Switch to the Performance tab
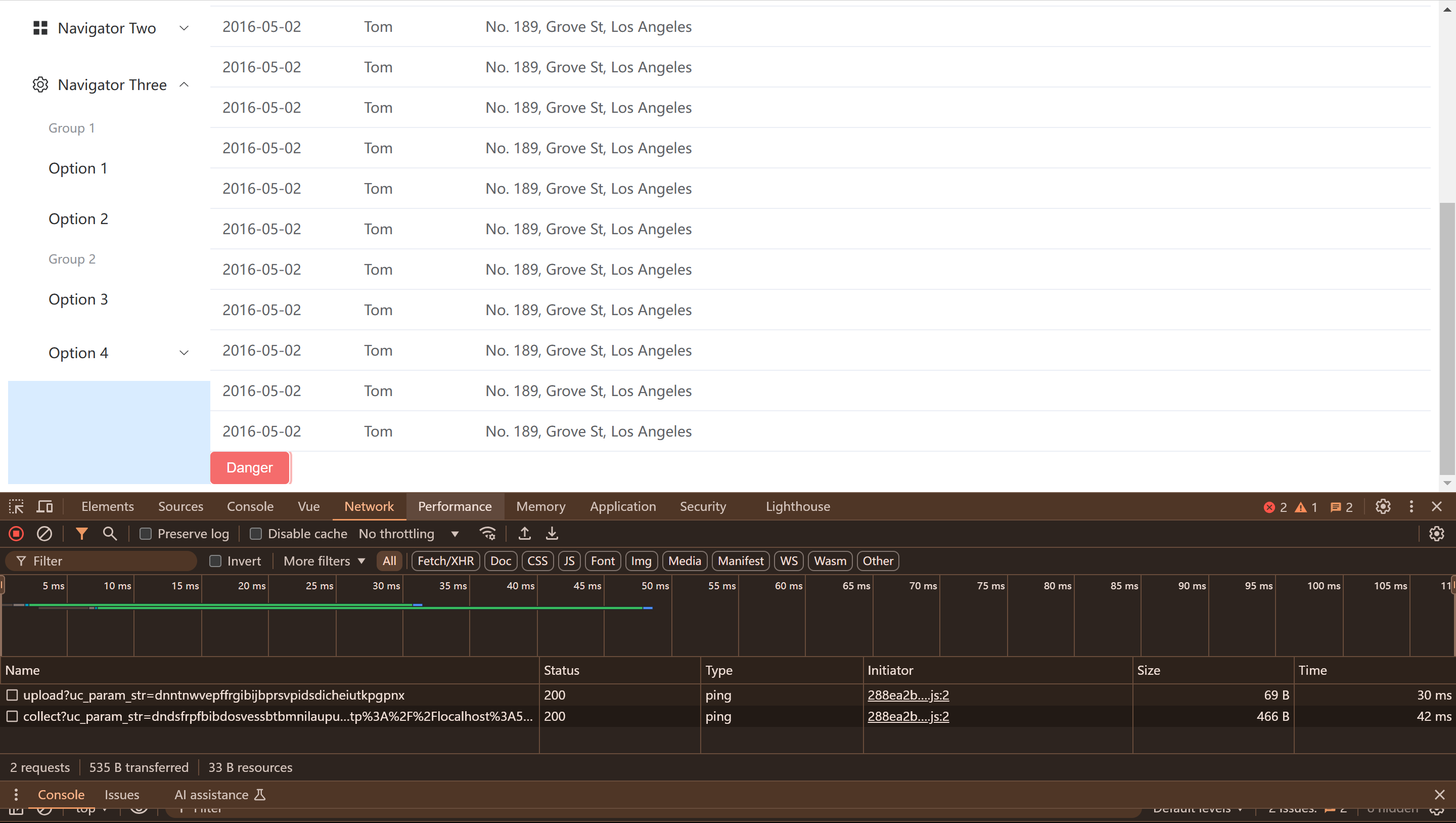Viewport: 1456px width, 823px height. click(454, 506)
